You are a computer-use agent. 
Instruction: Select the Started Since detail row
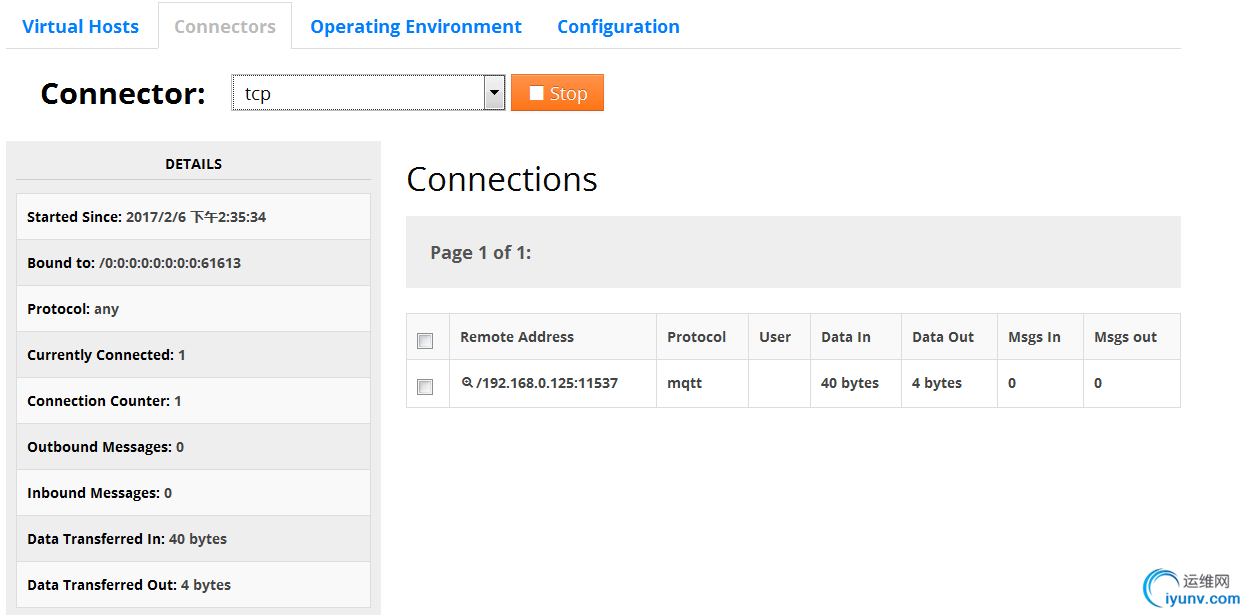pos(194,217)
